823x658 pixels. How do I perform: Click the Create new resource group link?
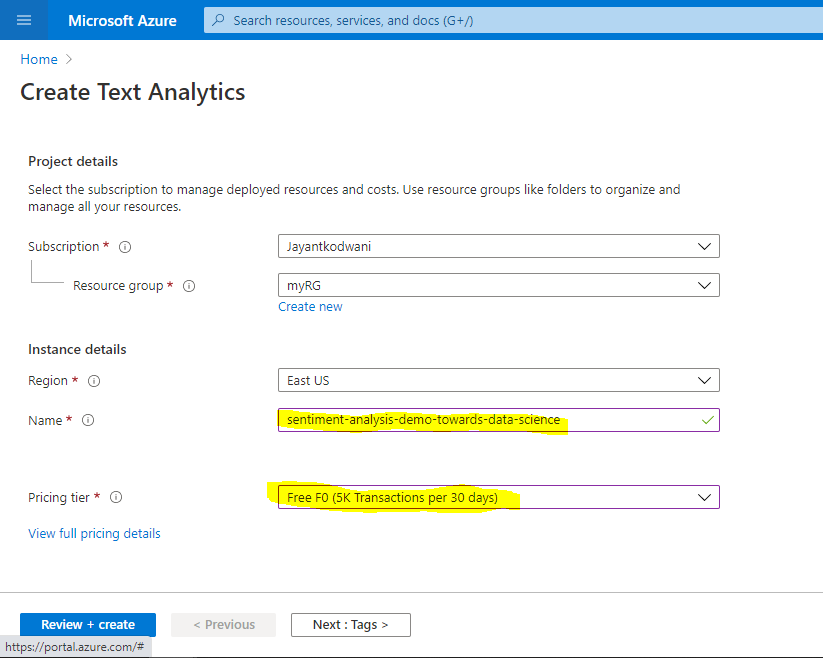pos(310,307)
